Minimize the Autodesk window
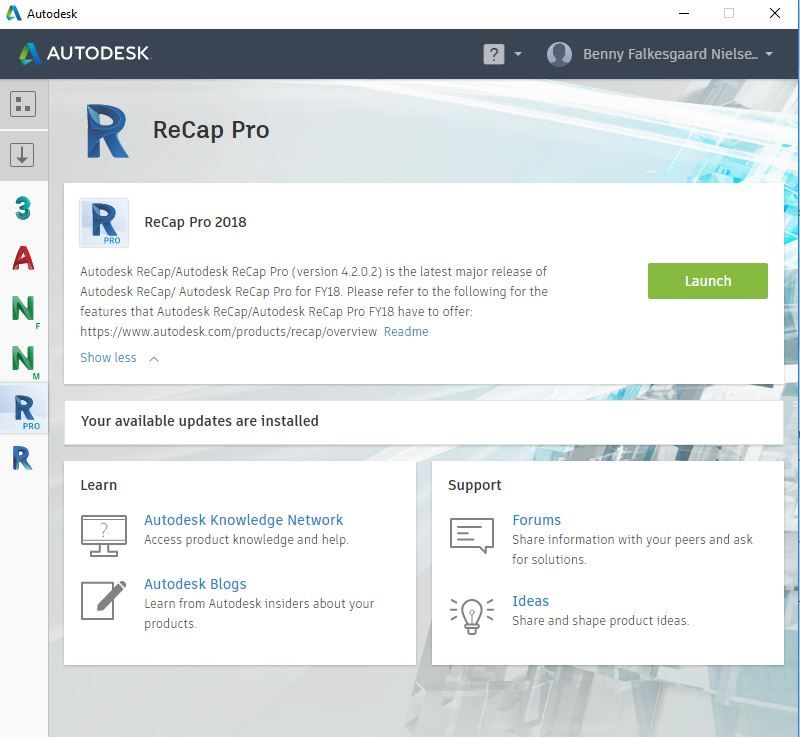Screen dimensions: 800x737 (684, 13)
